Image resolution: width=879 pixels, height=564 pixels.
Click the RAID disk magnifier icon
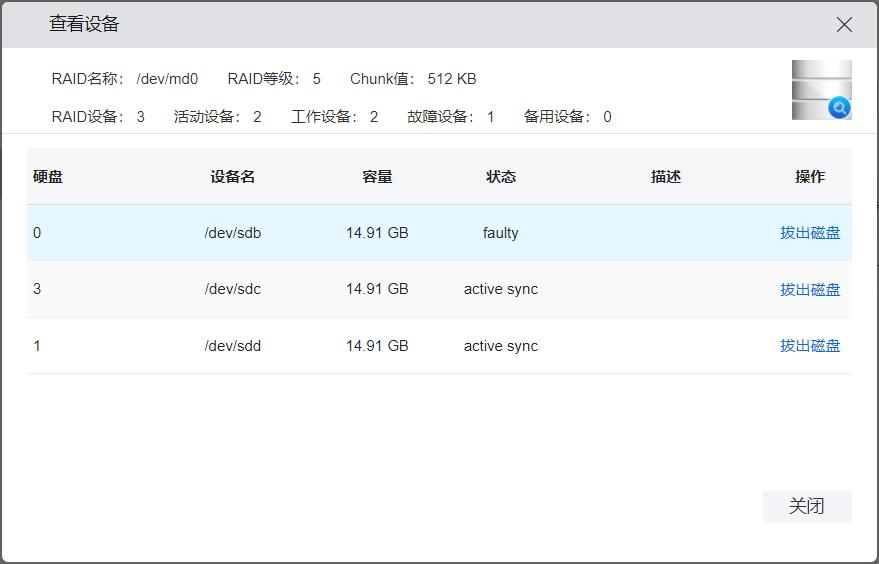(821, 91)
